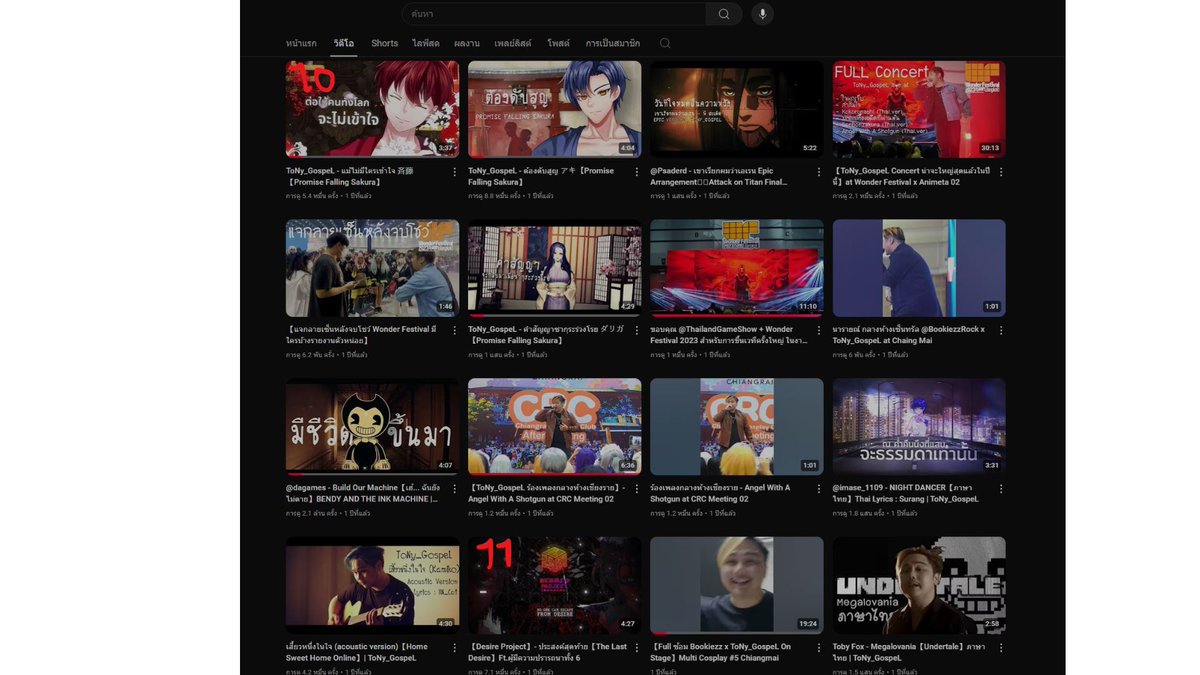This screenshot has width=1200, height=675.
Task: Select the วิดีโอ tab
Action: (x=344, y=43)
